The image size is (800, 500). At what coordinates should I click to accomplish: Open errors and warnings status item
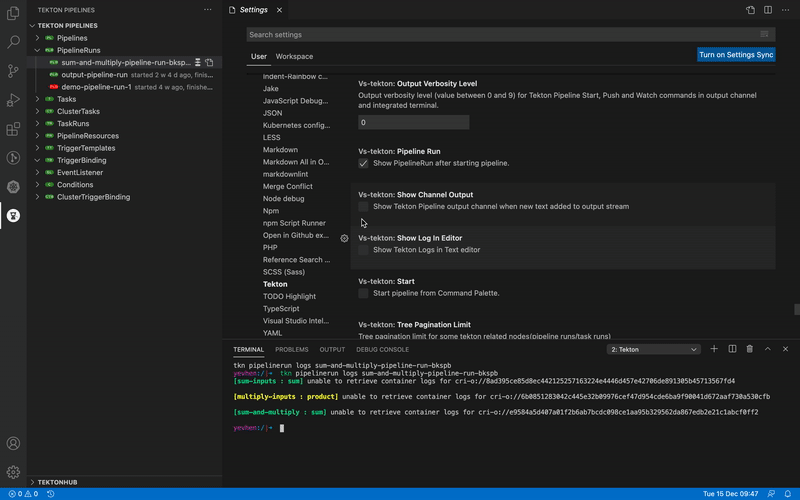click(23, 494)
